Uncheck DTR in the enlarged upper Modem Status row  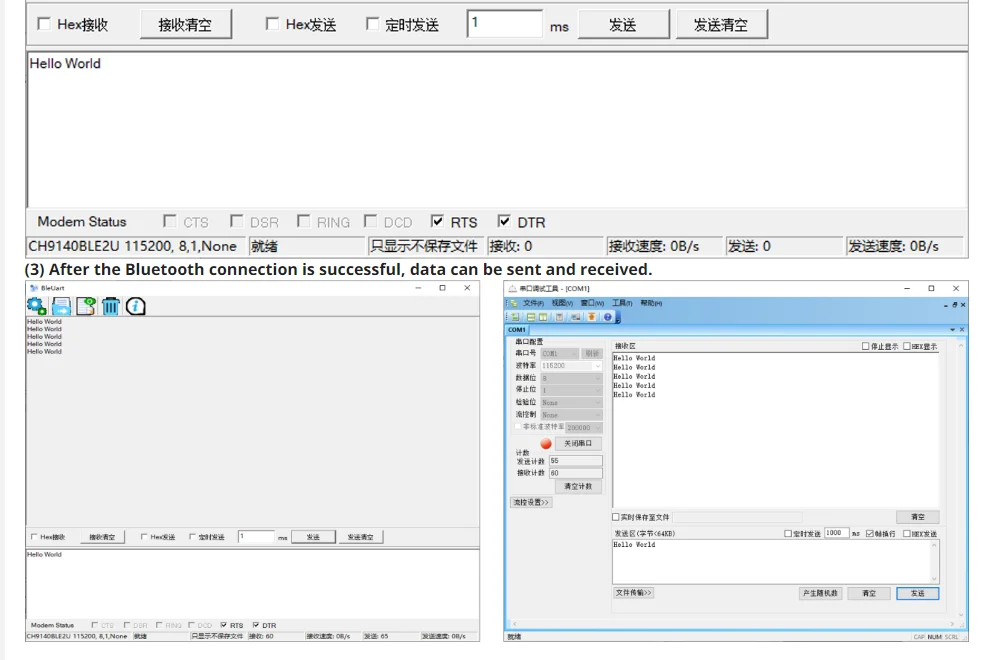(504, 221)
